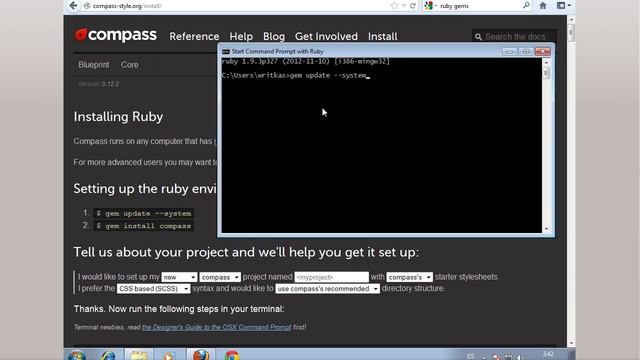Click the 'gem install compass' code line

tap(144, 226)
